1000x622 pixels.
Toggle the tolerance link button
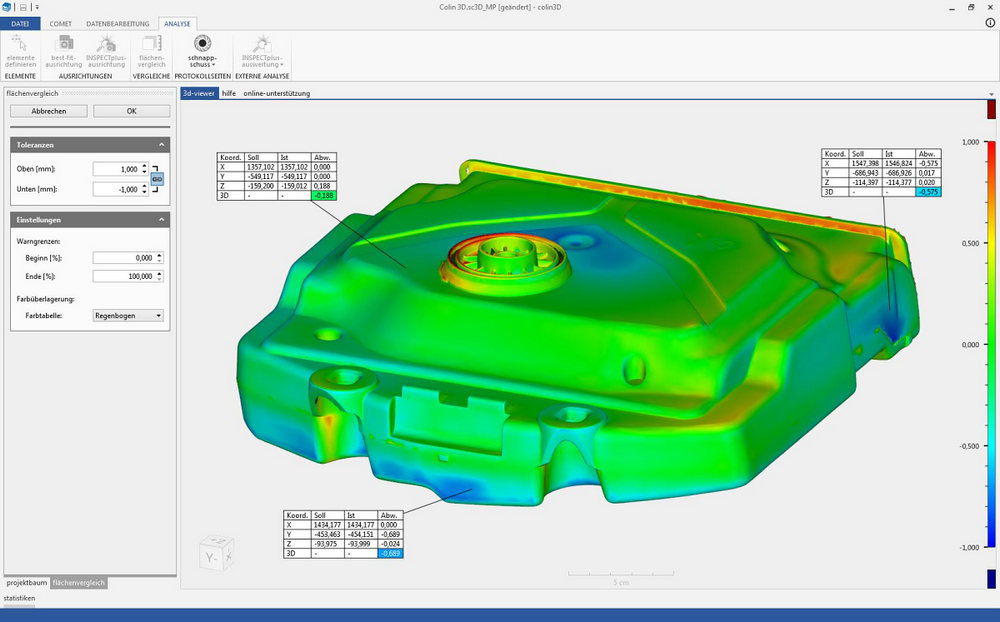157,179
